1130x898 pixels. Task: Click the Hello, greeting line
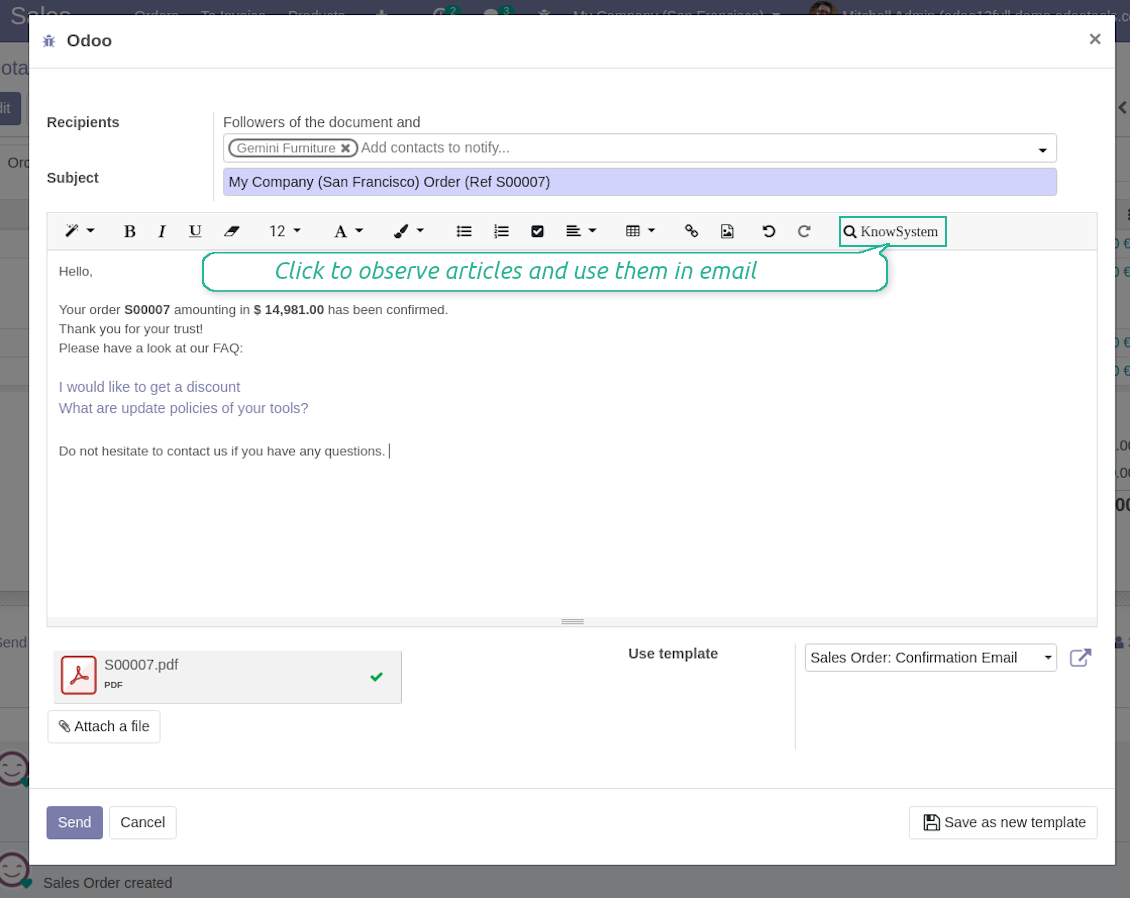(x=76, y=272)
